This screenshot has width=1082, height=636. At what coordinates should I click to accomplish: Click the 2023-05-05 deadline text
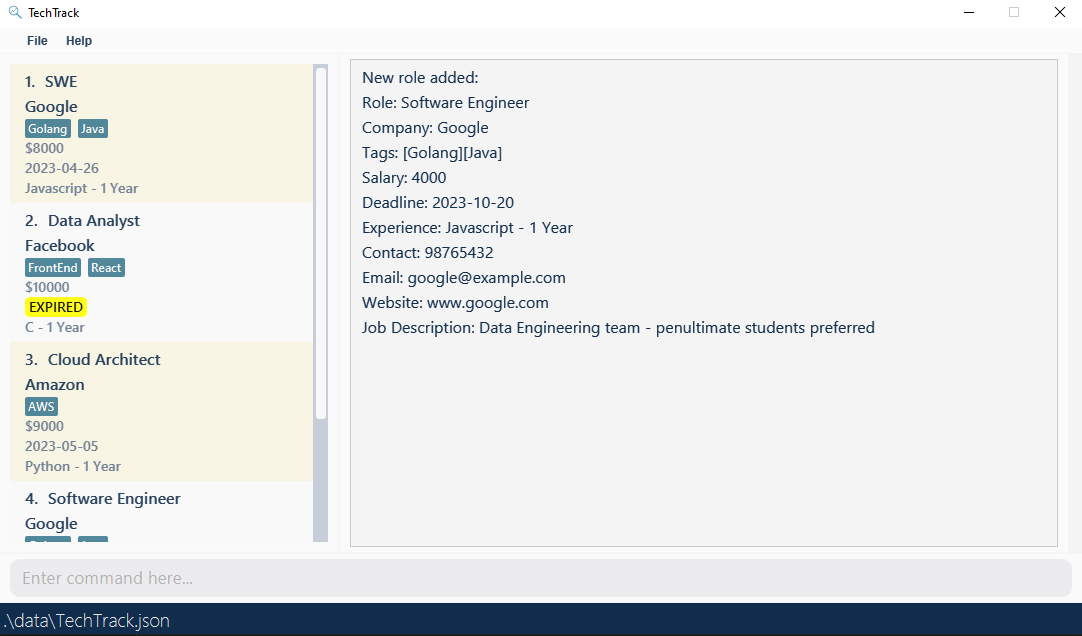[x=61, y=446]
